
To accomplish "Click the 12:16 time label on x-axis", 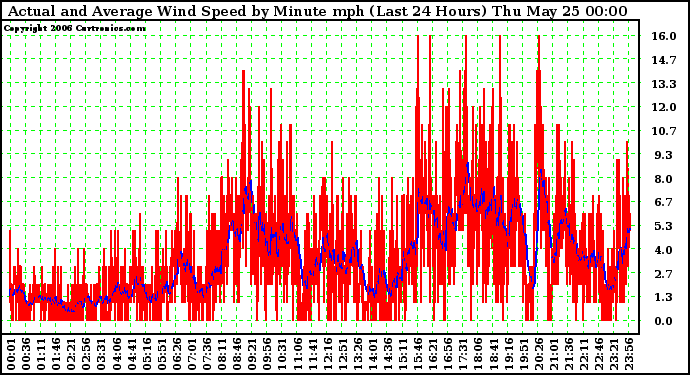I will (327, 354).
